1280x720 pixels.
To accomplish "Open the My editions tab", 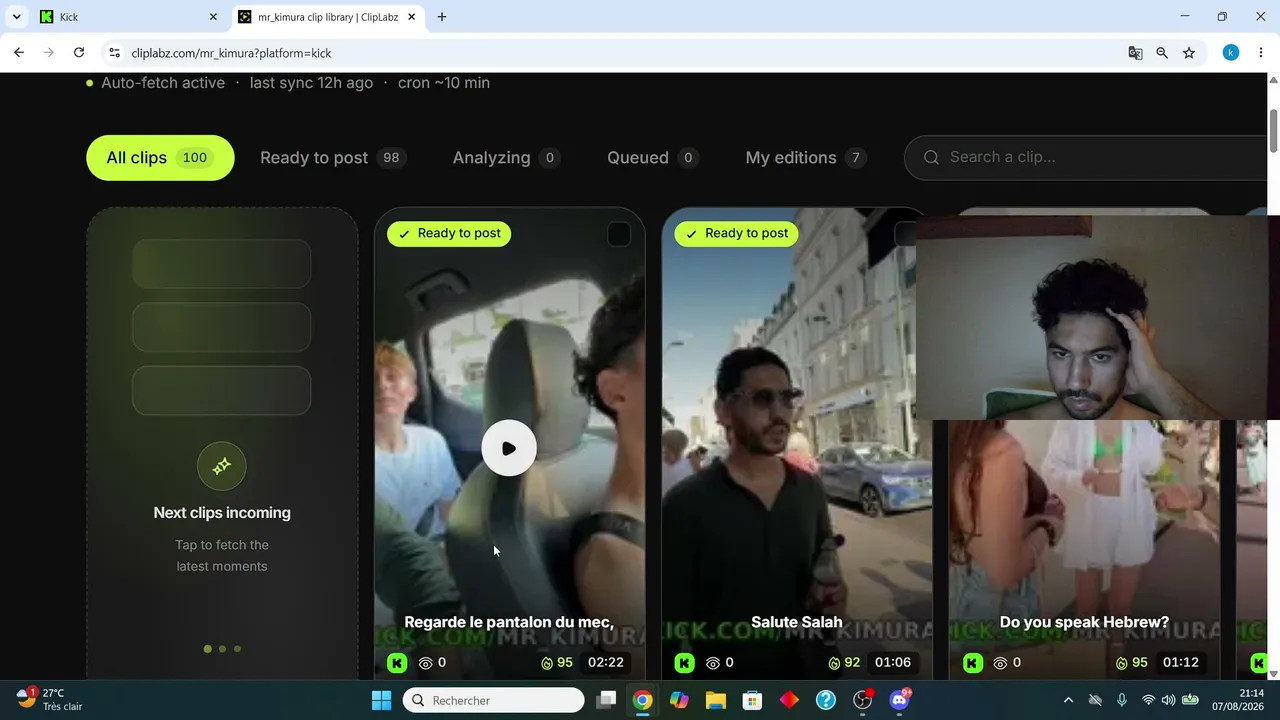I will pyautogui.click(x=806, y=158).
